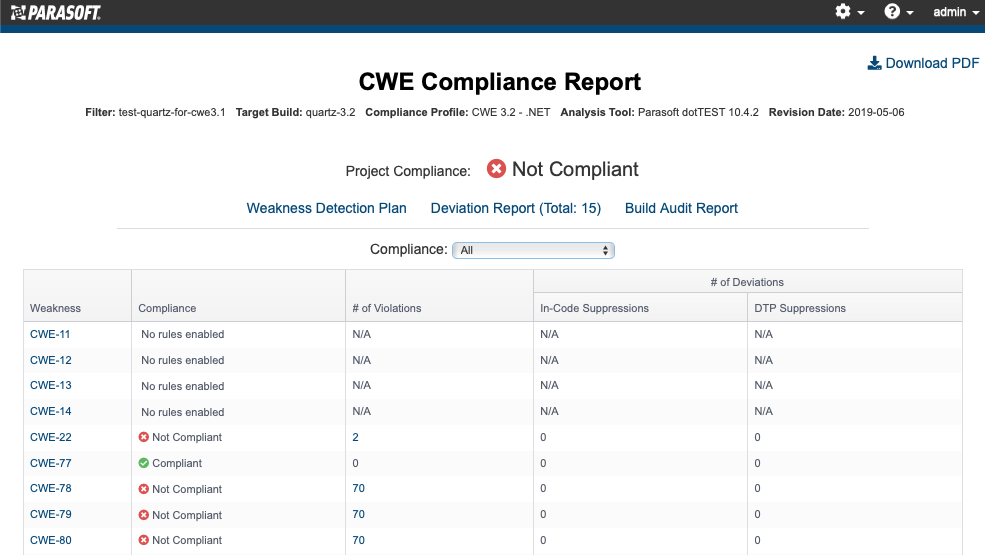
Task: Click the Not Compliant project status icon
Action: pyautogui.click(x=496, y=168)
